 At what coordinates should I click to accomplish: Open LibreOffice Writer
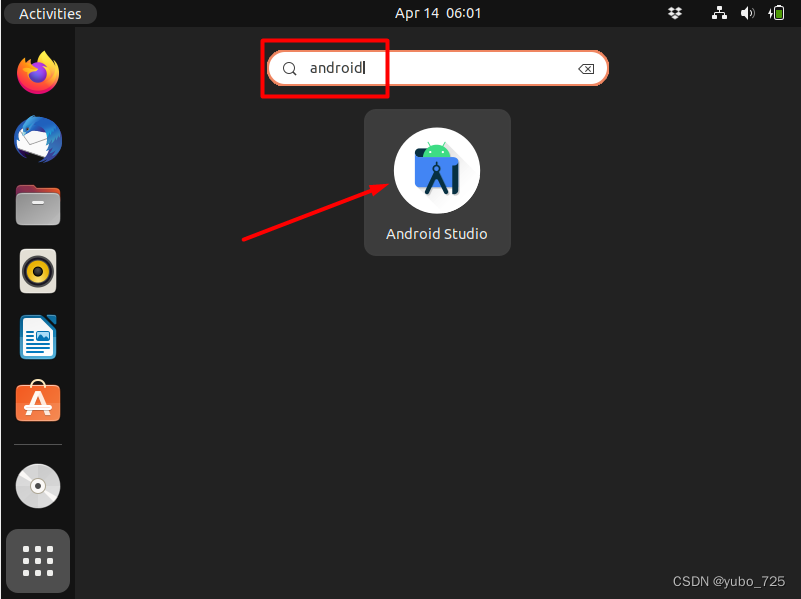pyautogui.click(x=37, y=337)
